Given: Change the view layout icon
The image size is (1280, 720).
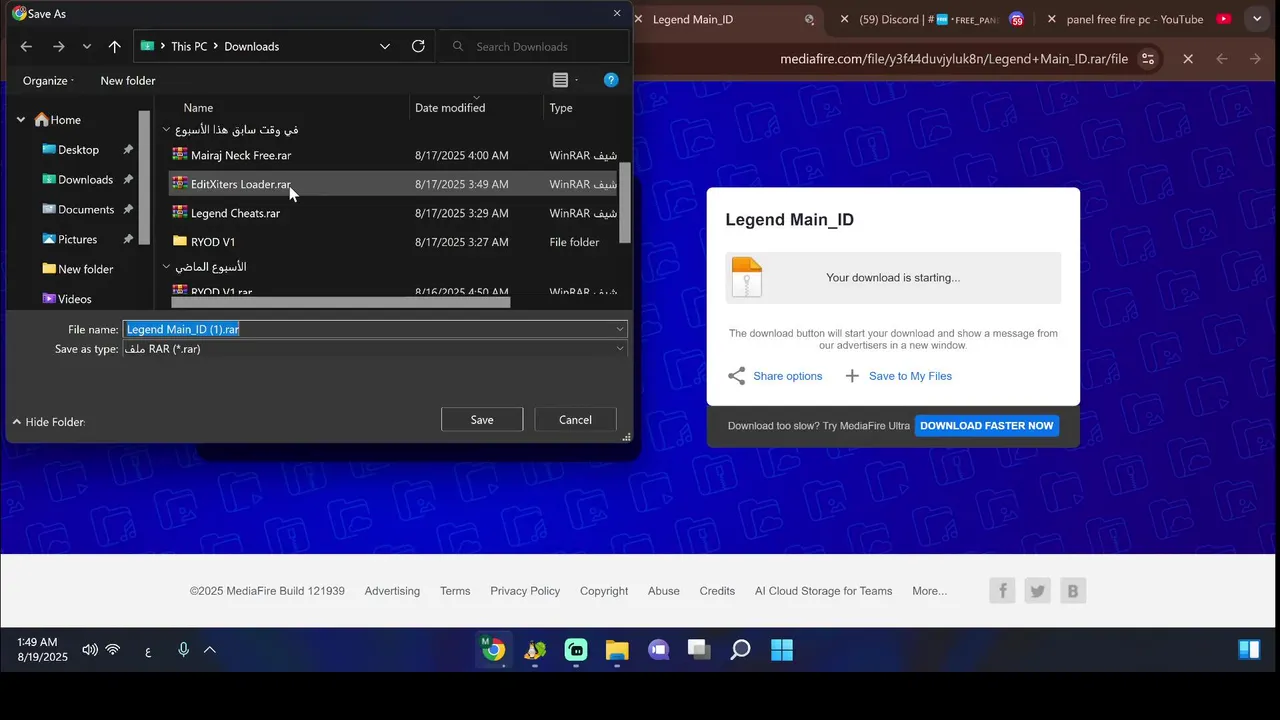Looking at the screenshot, I should tap(560, 80).
